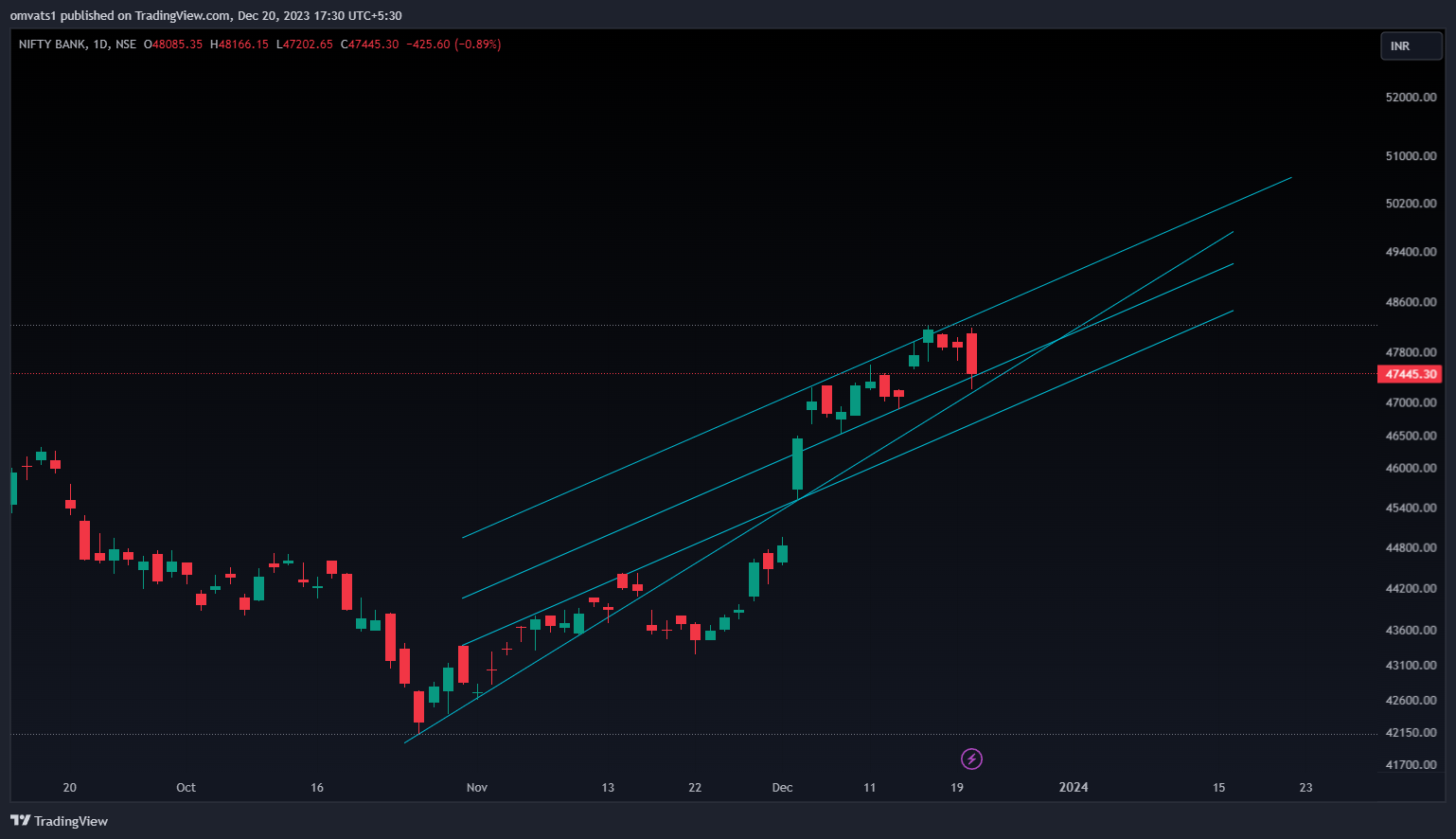Viewport: 1456px width, 839px height.
Task: Click the 13 date label on time axis
Action: (x=608, y=788)
